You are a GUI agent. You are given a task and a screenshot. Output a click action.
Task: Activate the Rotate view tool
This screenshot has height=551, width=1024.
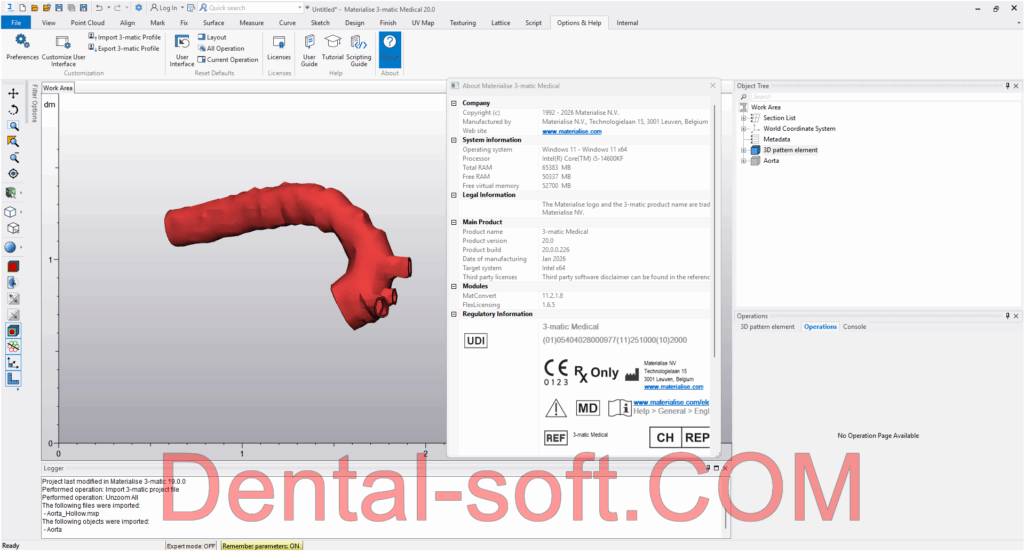[x=13, y=109]
